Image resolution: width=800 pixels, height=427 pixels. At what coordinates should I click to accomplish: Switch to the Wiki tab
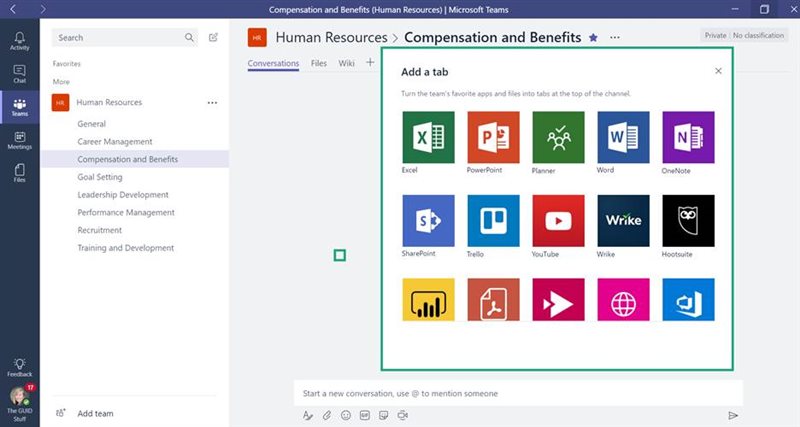(x=346, y=63)
